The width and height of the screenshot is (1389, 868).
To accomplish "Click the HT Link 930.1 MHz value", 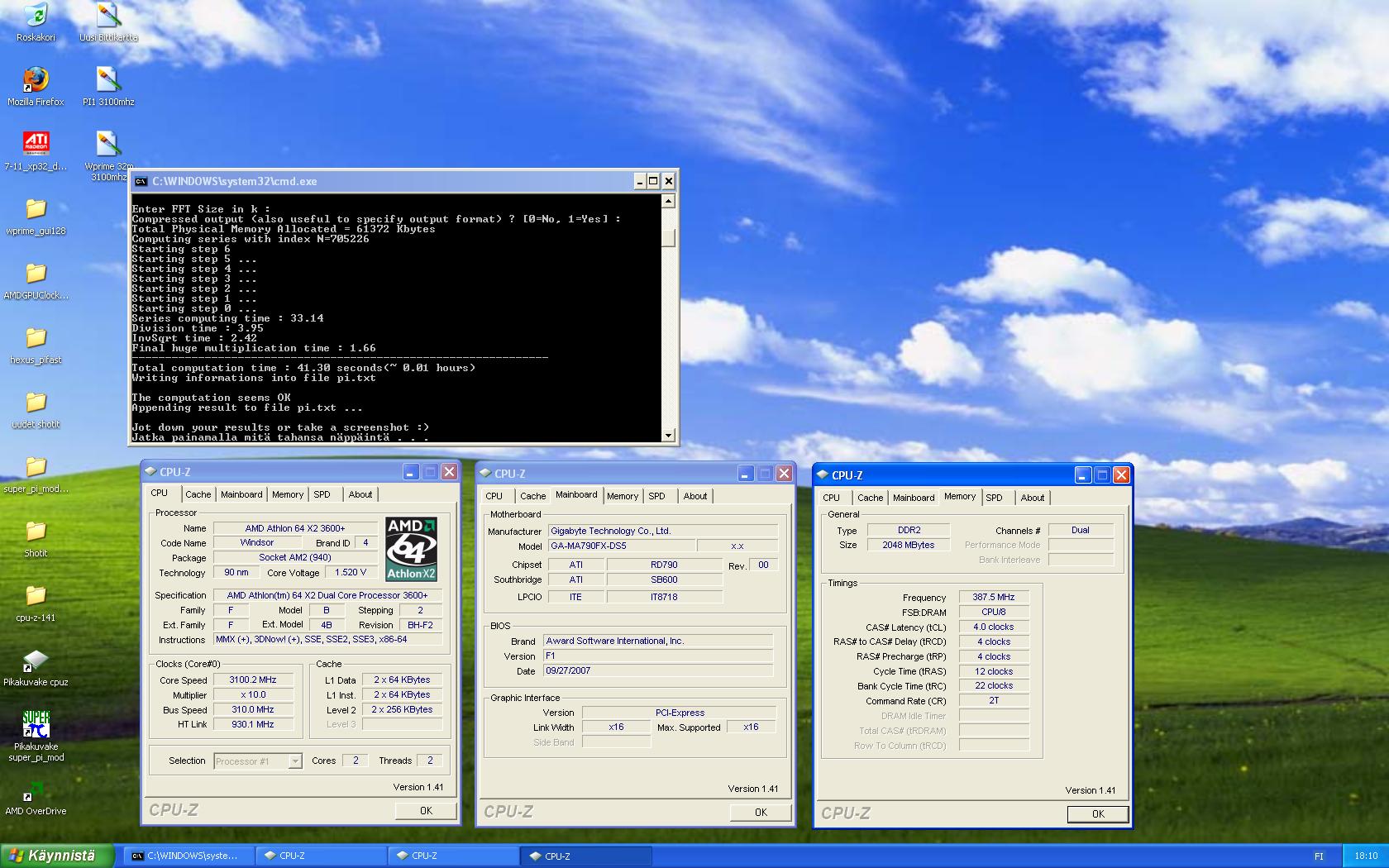I will click(253, 724).
